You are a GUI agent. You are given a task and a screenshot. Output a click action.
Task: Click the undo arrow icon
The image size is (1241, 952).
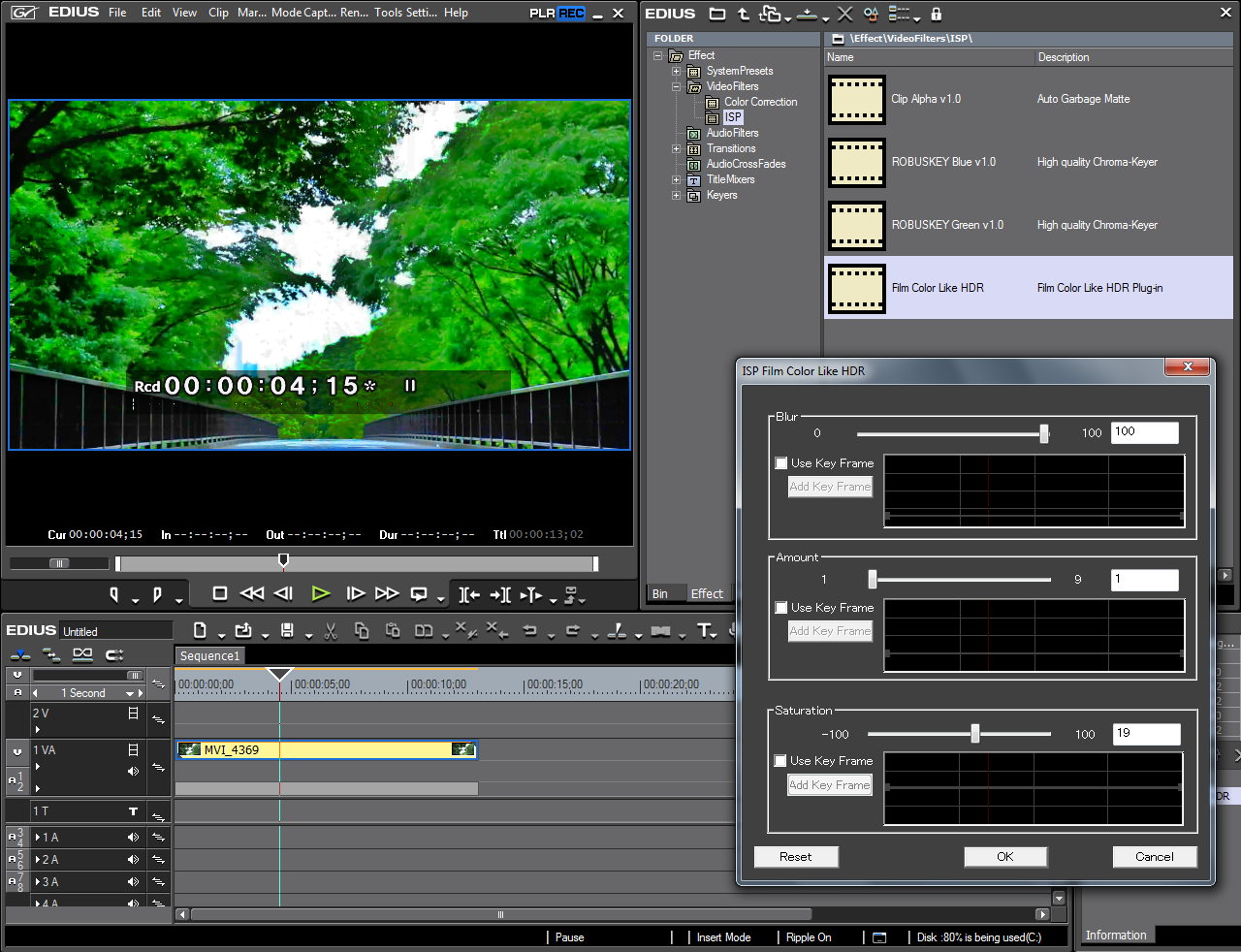tap(529, 631)
